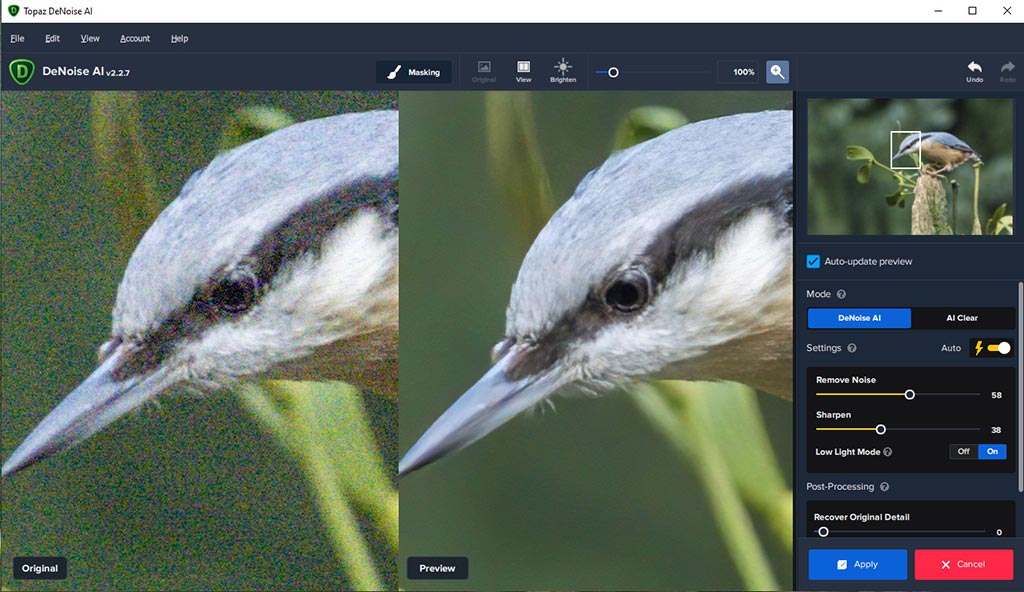Image resolution: width=1024 pixels, height=592 pixels.
Task: Open the Help menu
Action: [x=180, y=39]
